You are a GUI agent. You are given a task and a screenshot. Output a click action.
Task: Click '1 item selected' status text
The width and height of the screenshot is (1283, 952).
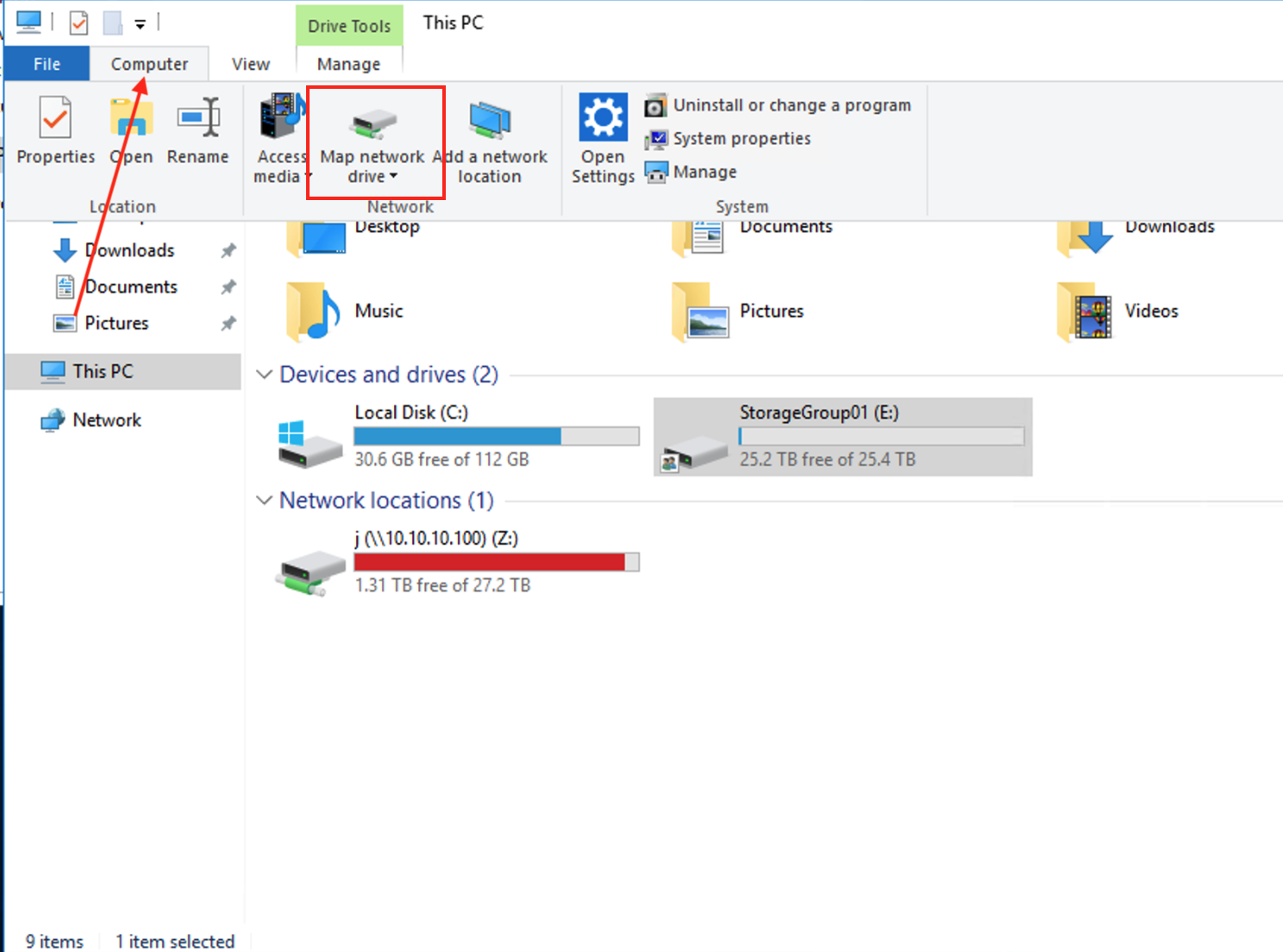(x=175, y=942)
